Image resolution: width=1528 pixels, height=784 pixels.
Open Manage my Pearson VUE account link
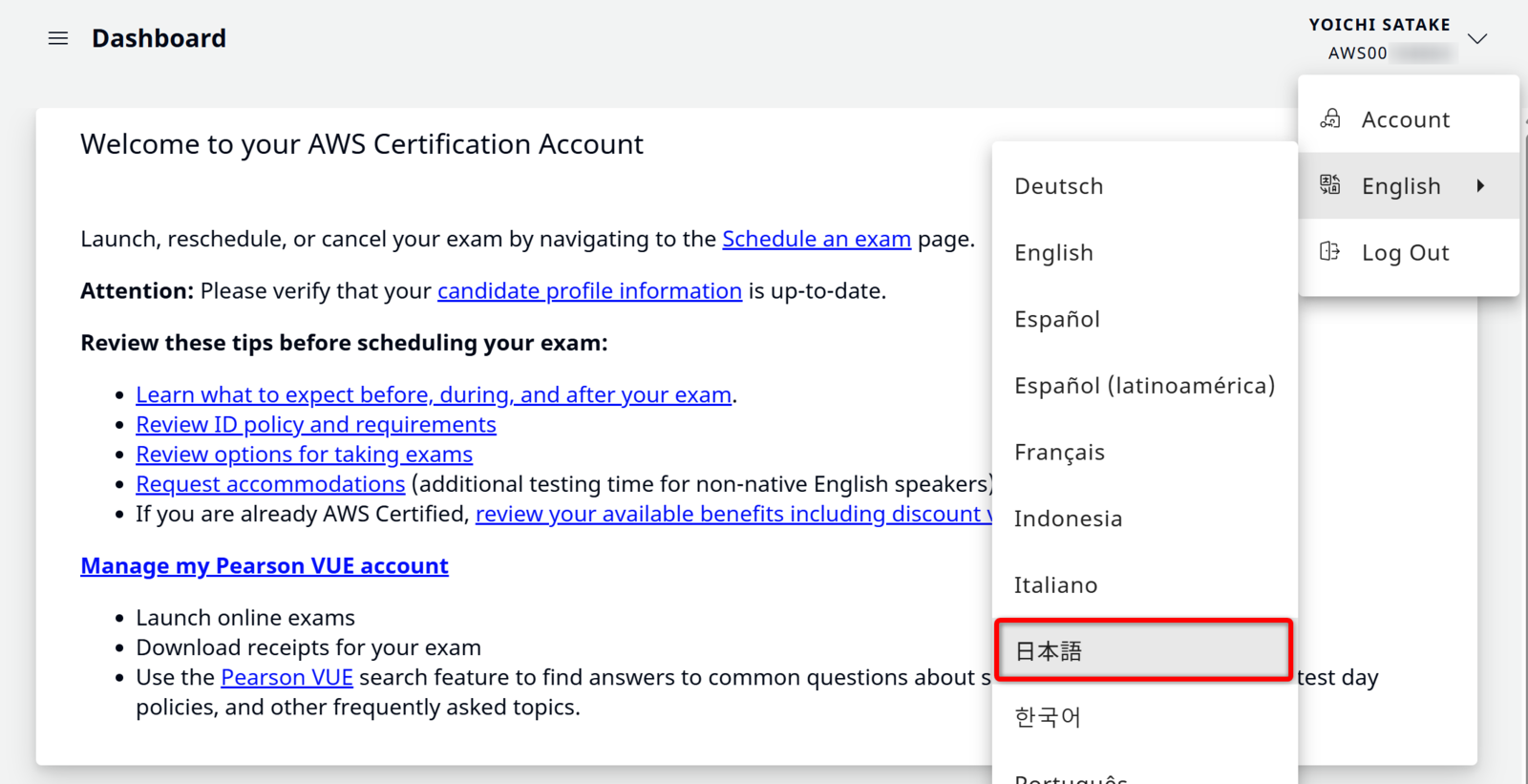(x=265, y=565)
